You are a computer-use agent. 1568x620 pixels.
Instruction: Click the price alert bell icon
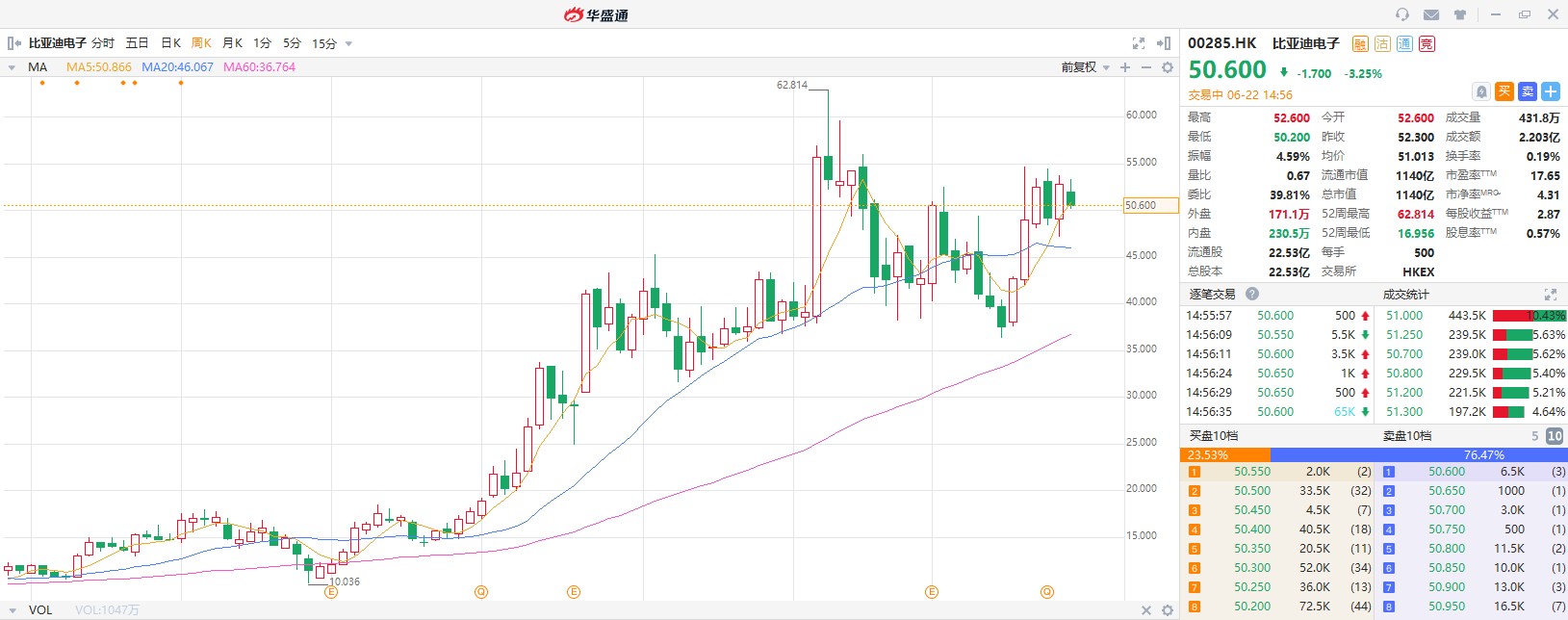coord(1482,91)
